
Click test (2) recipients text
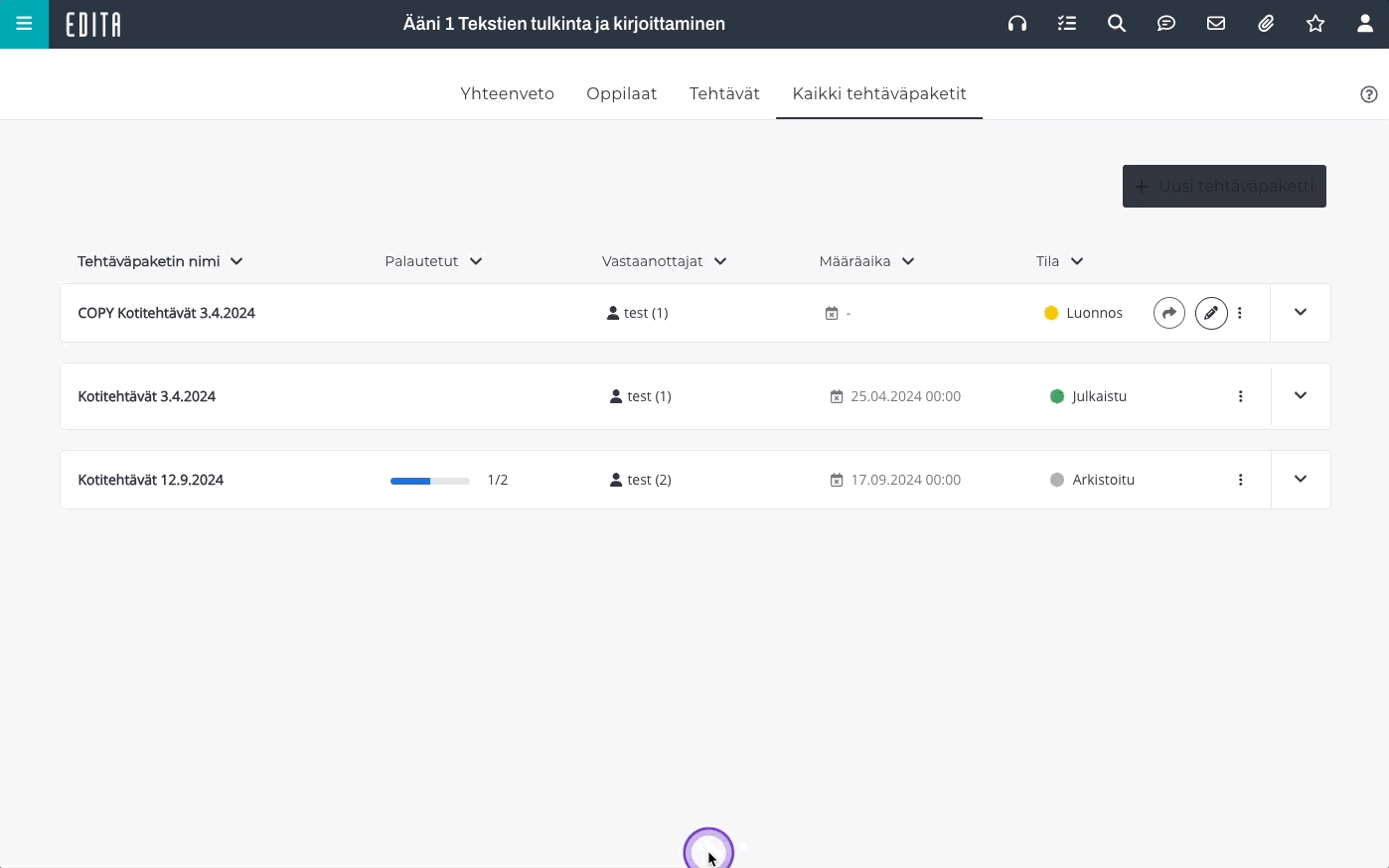tap(650, 480)
